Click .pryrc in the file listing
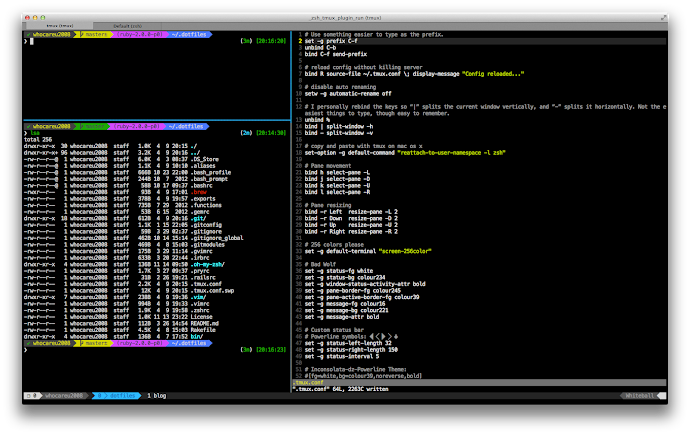The image size is (690, 435). pyautogui.click(x=200, y=271)
